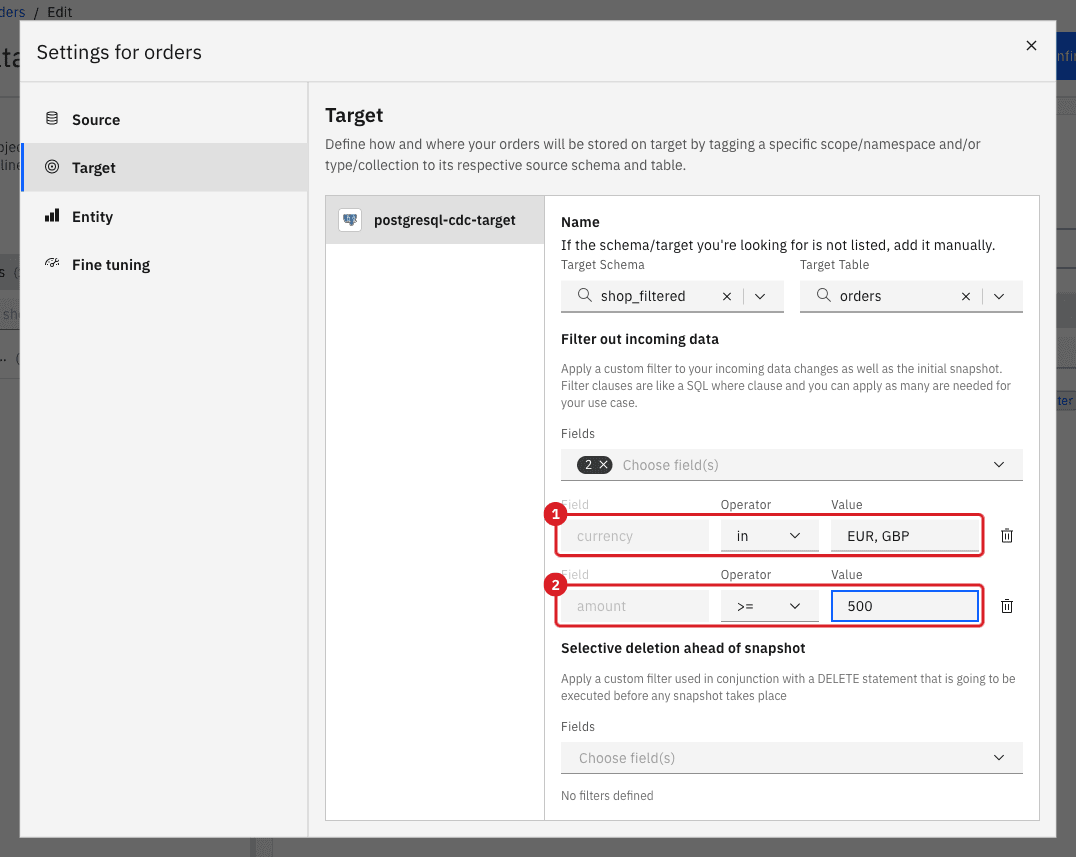
Task: Click the disabled amount field box
Action: click(x=635, y=606)
